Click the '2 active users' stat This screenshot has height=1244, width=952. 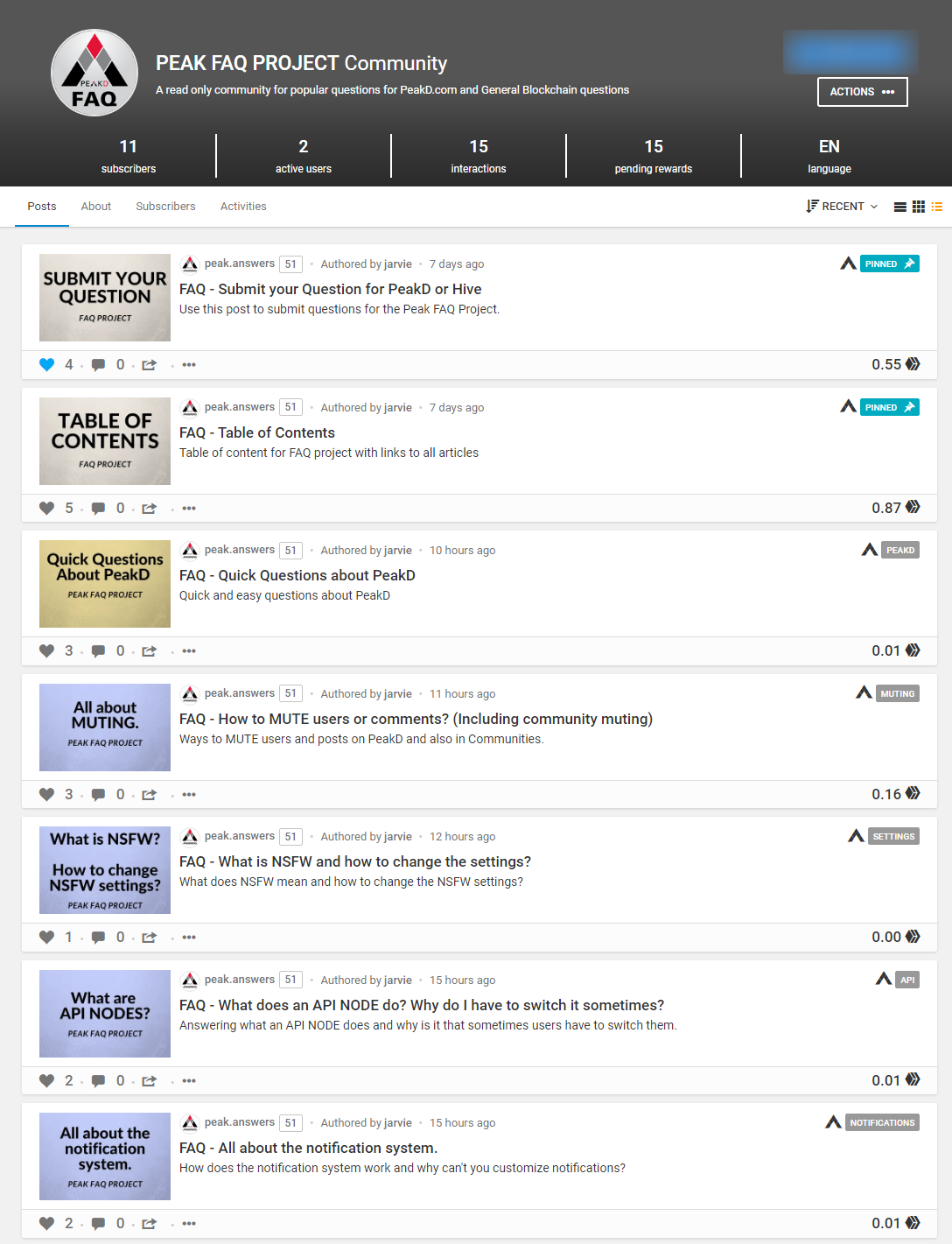coord(304,156)
